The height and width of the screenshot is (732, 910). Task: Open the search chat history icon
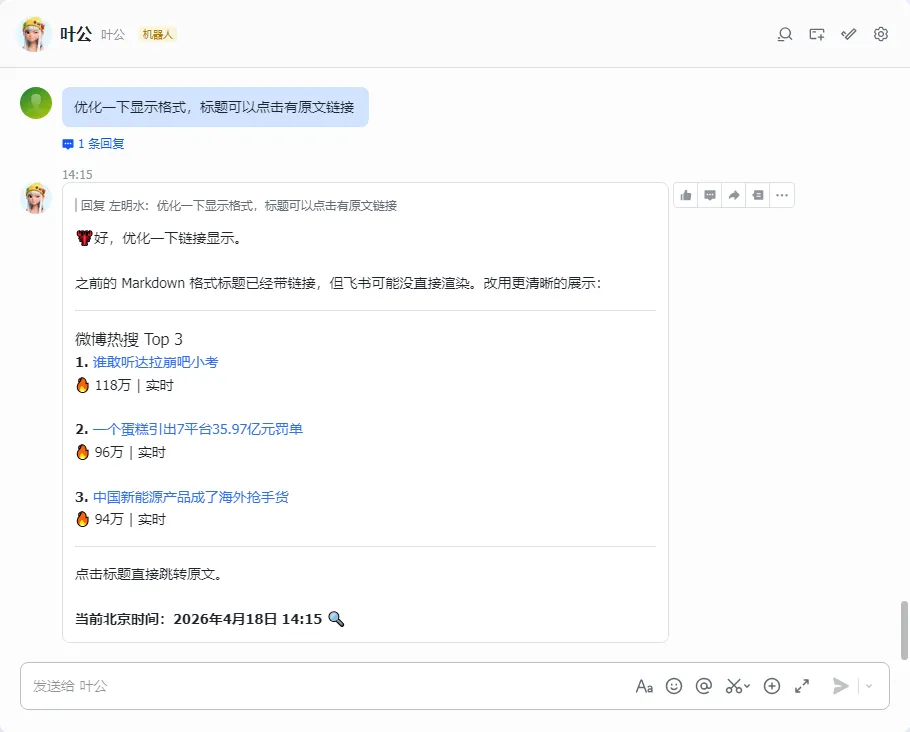pyautogui.click(x=785, y=34)
